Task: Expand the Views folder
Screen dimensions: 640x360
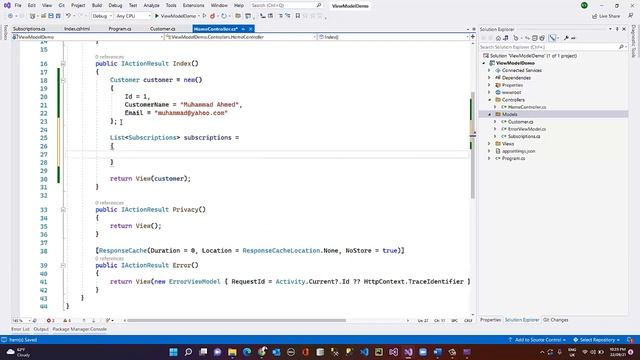Action: [x=489, y=144]
